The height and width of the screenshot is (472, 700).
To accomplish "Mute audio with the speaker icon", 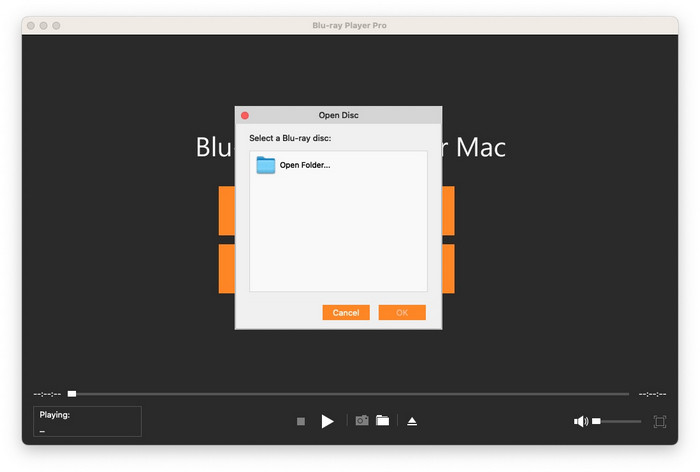I will click(x=580, y=422).
